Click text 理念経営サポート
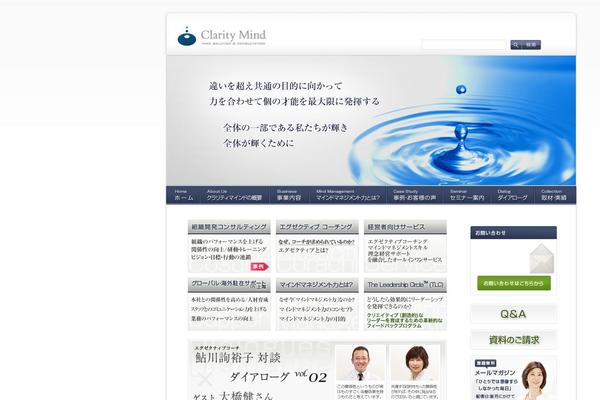Image resolution: width=600 pixels, height=400 pixels. [x=389, y=254]
